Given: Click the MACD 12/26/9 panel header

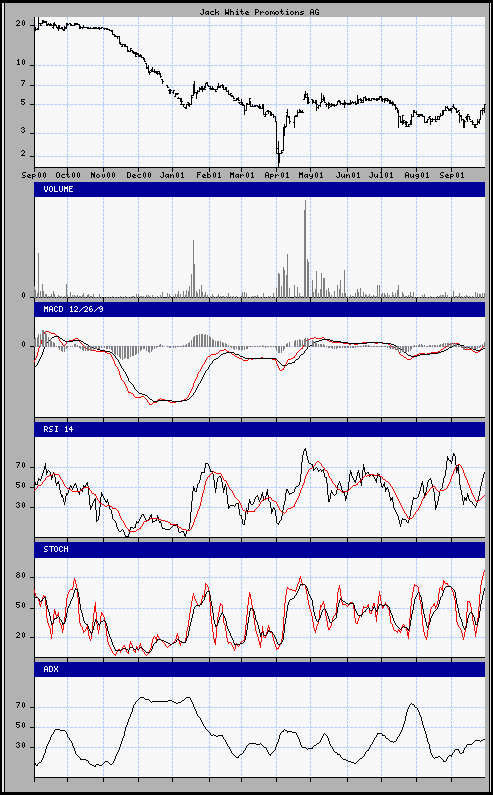Looking at the screenshot, I should pyautogui.click(x=260, y=309).
